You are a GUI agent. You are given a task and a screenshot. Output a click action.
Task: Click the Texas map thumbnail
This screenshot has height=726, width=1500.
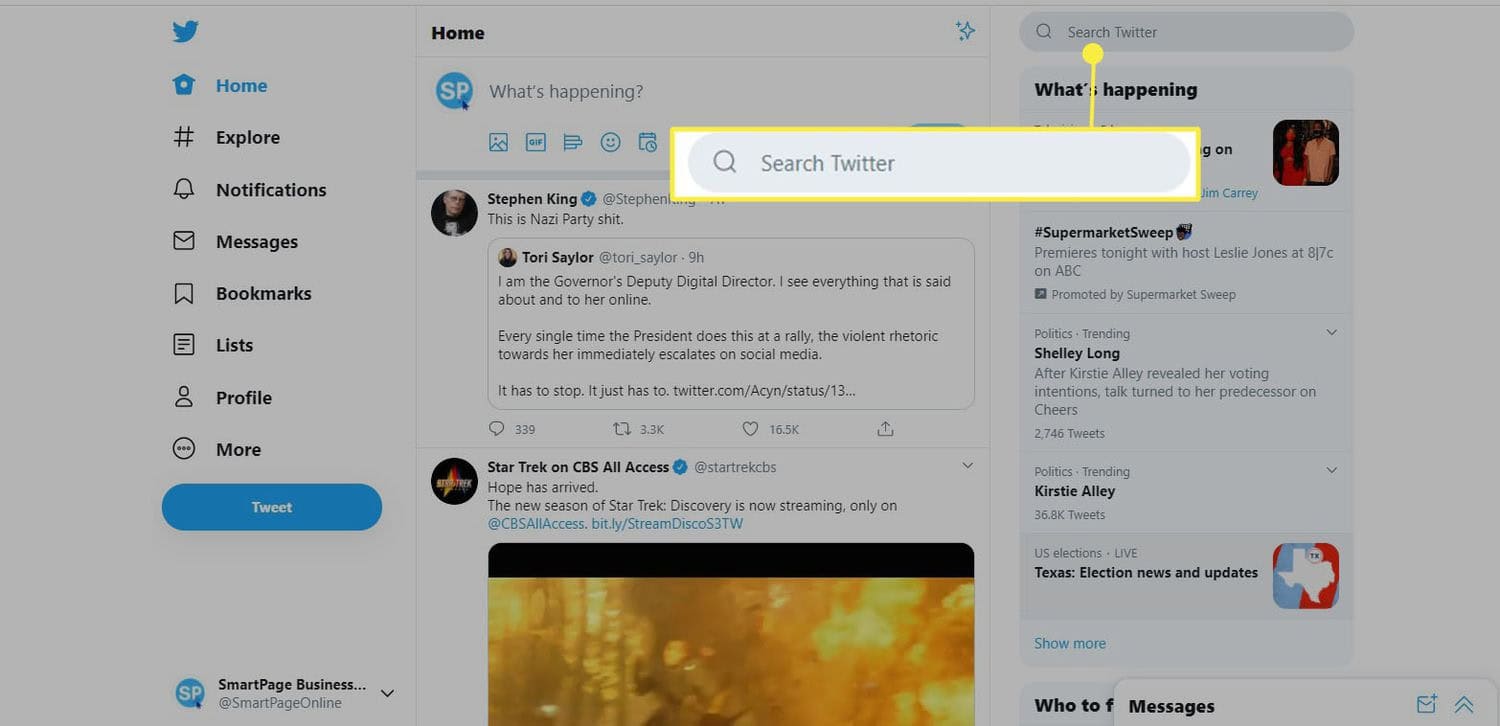tap(1306, 576)
